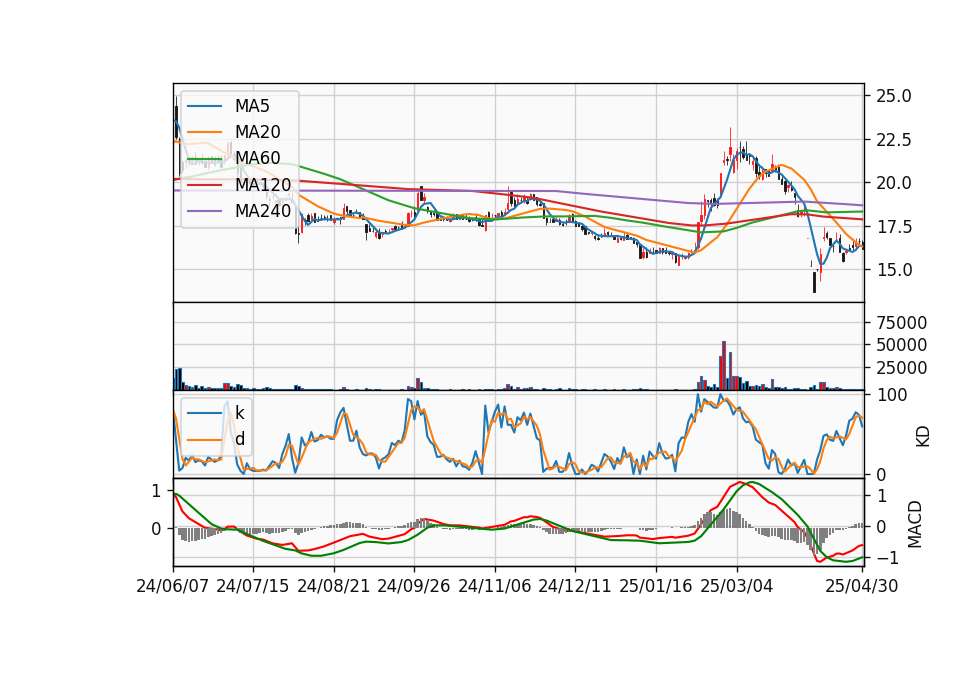The width and height of the screenshot is (960, 690).
Task: Click the purple MA240 legend line sample
Action: [204, 211]
